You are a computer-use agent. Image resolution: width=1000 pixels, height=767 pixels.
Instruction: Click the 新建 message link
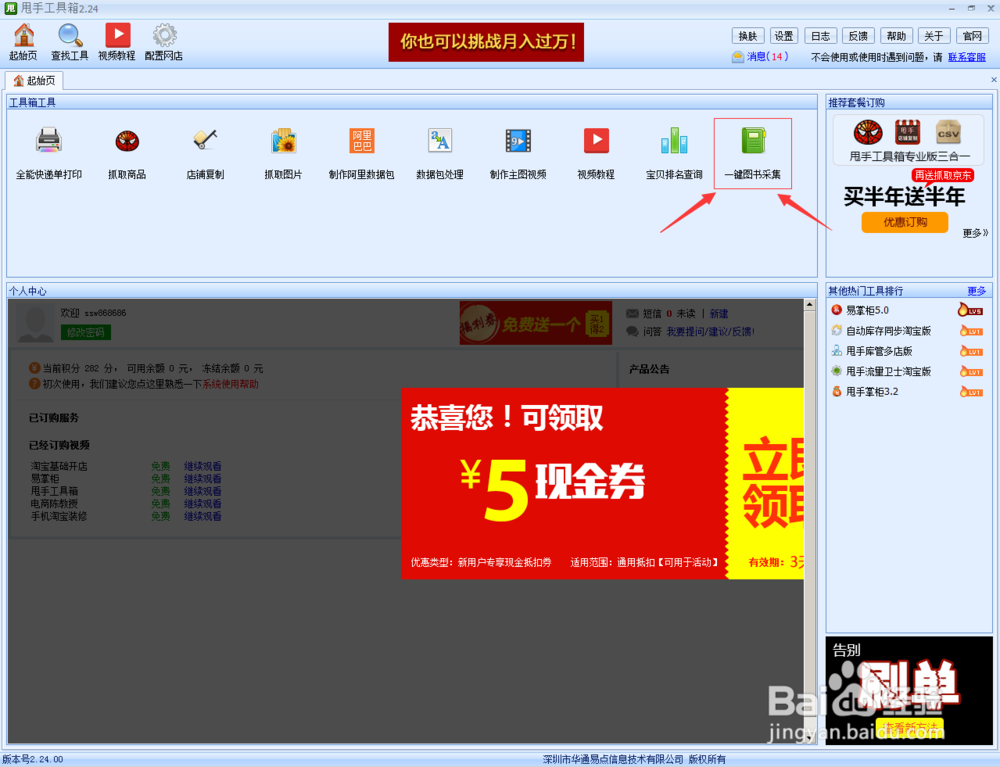click(x=719, y=314)
